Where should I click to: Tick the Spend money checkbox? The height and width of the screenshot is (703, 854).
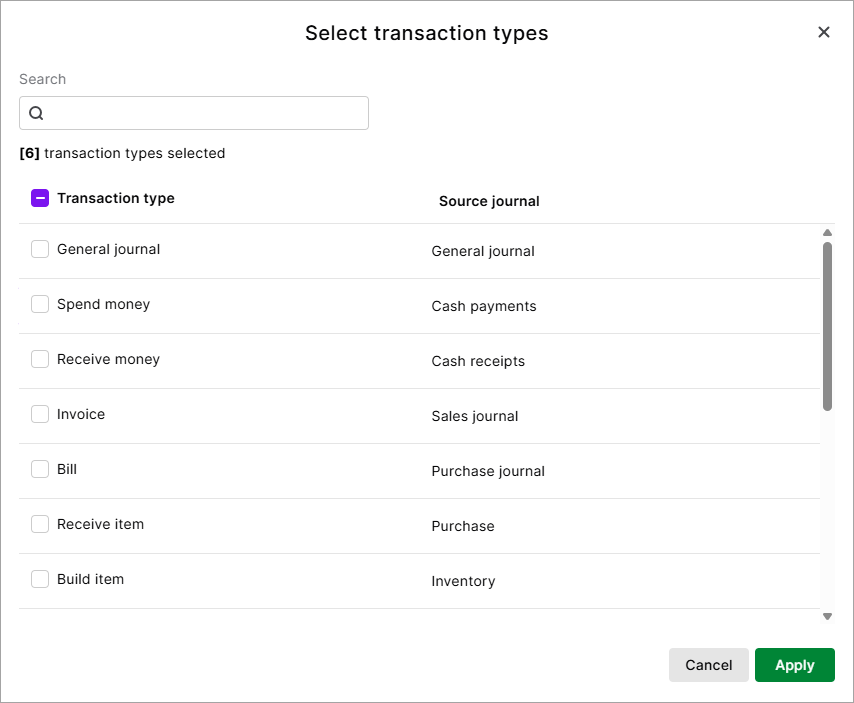(40, 304)
